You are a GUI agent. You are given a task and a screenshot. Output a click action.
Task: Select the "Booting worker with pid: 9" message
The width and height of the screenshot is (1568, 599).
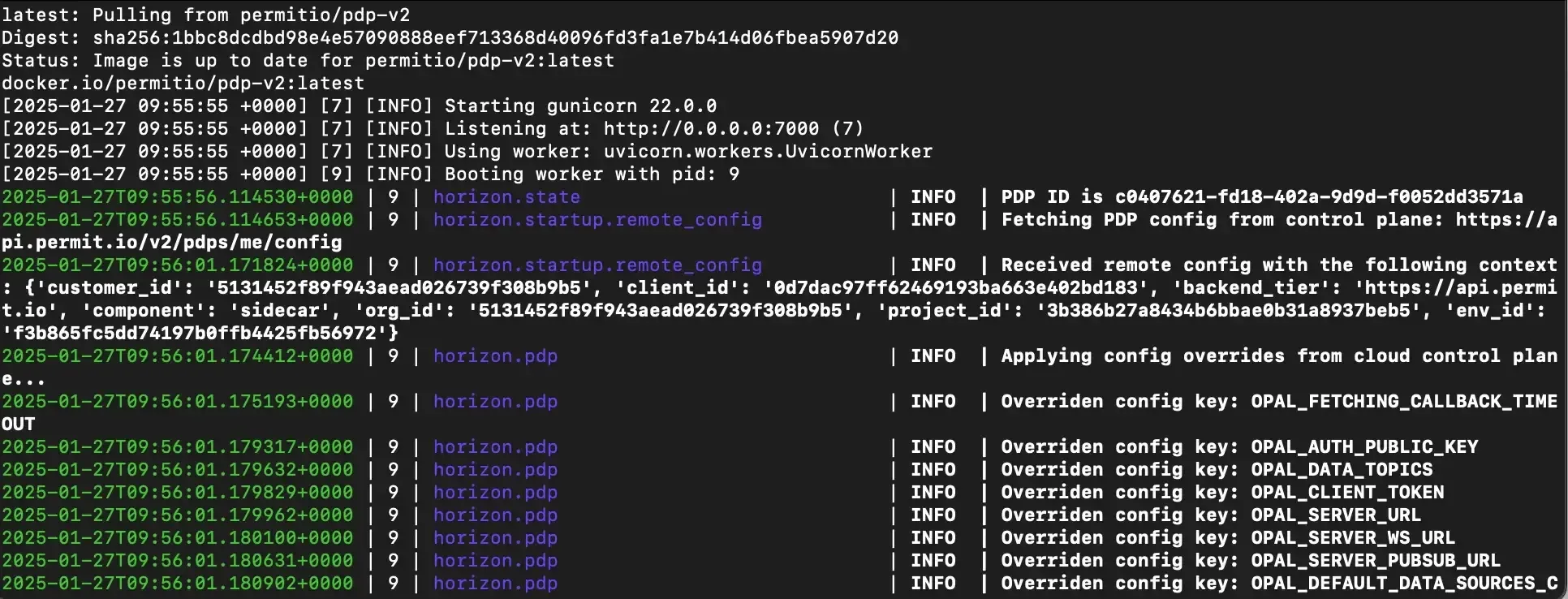(592, 175)
